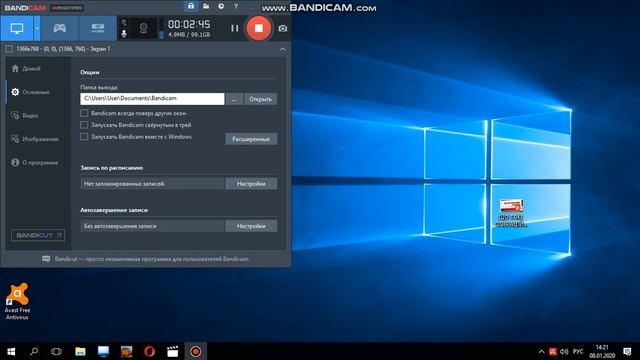Select screen recording mode monitor icon

coord(17,28)
